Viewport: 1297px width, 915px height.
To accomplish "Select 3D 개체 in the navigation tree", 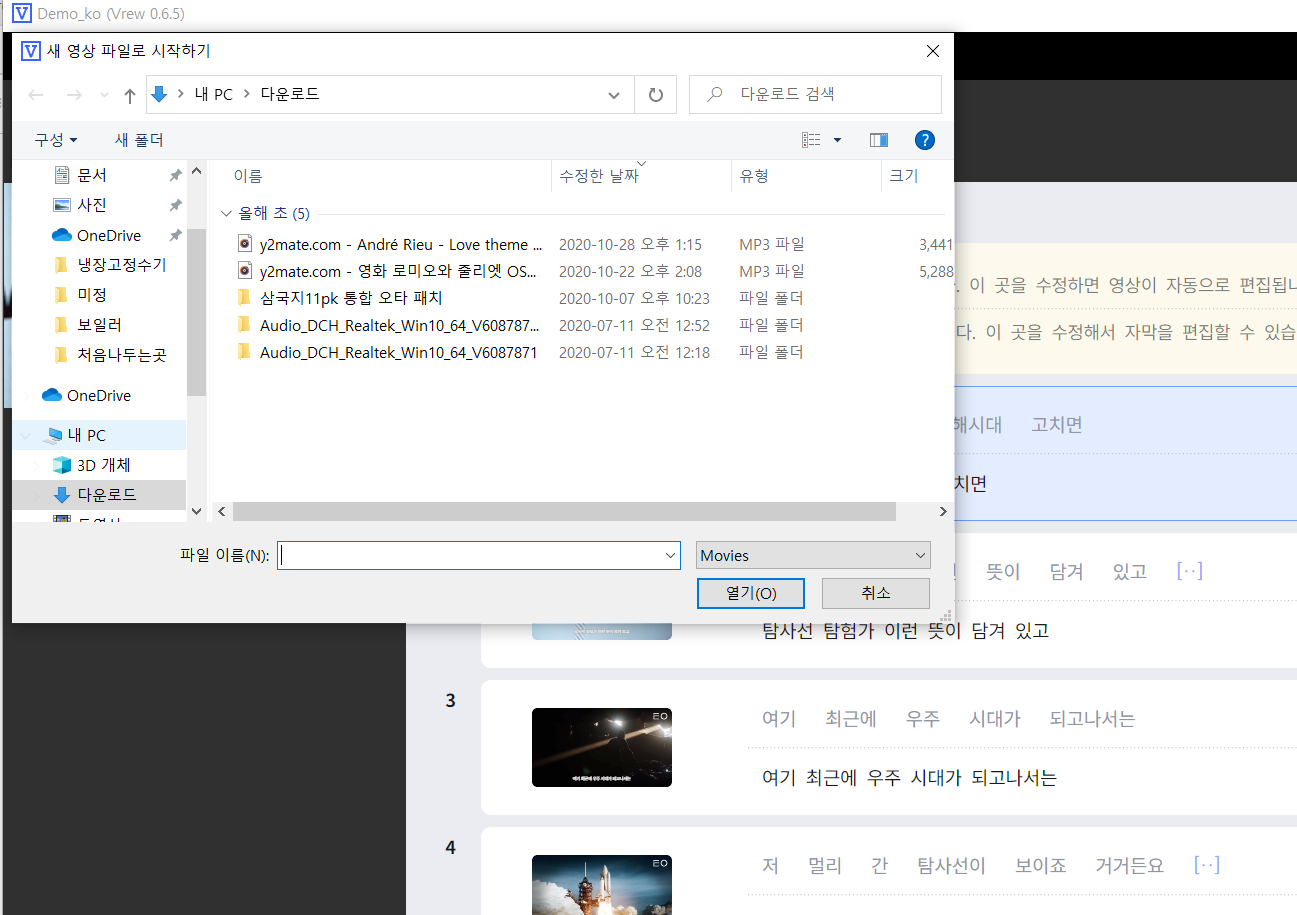I will click(x=103, y=465).
